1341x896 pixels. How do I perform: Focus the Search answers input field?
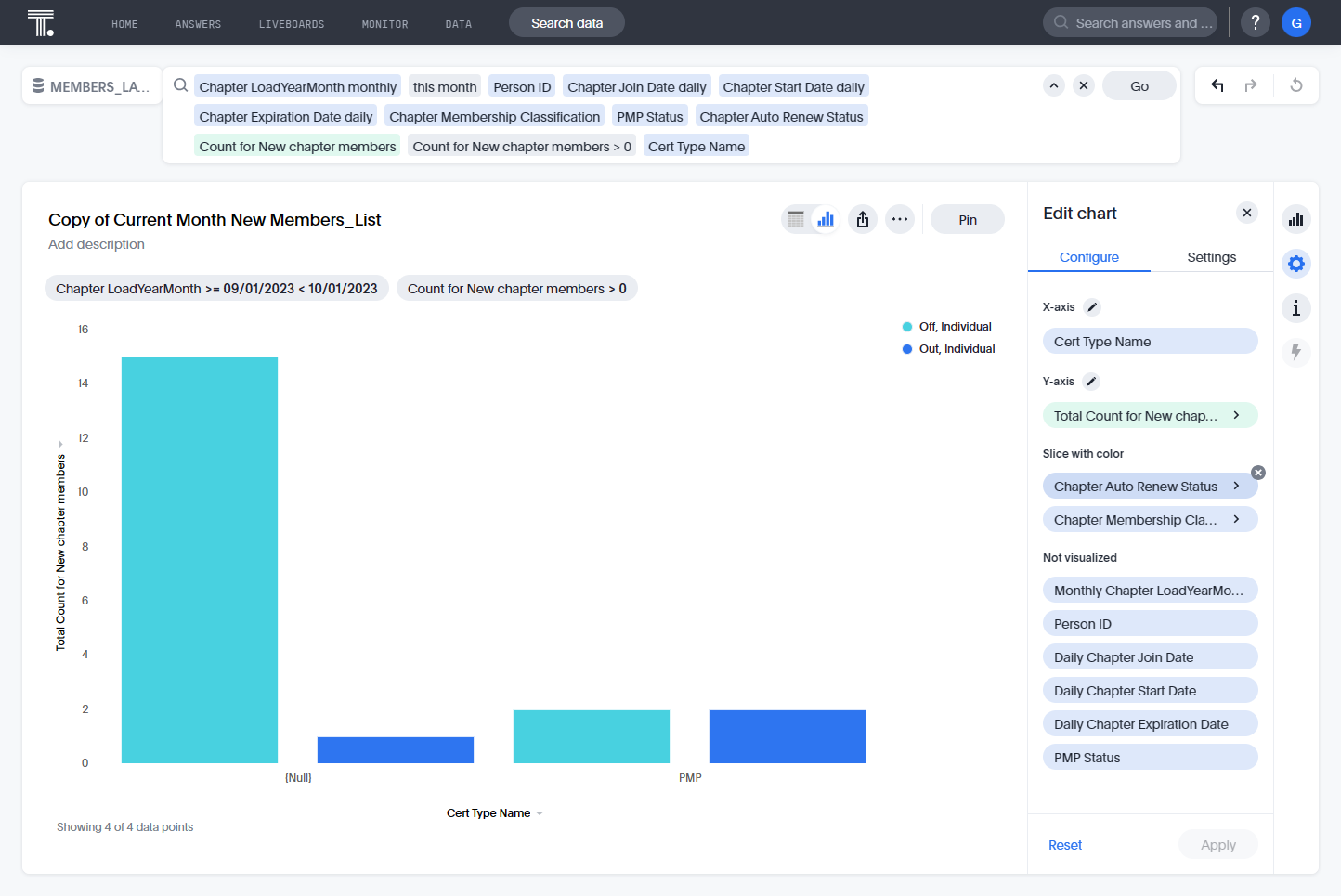pos(1130,22)
